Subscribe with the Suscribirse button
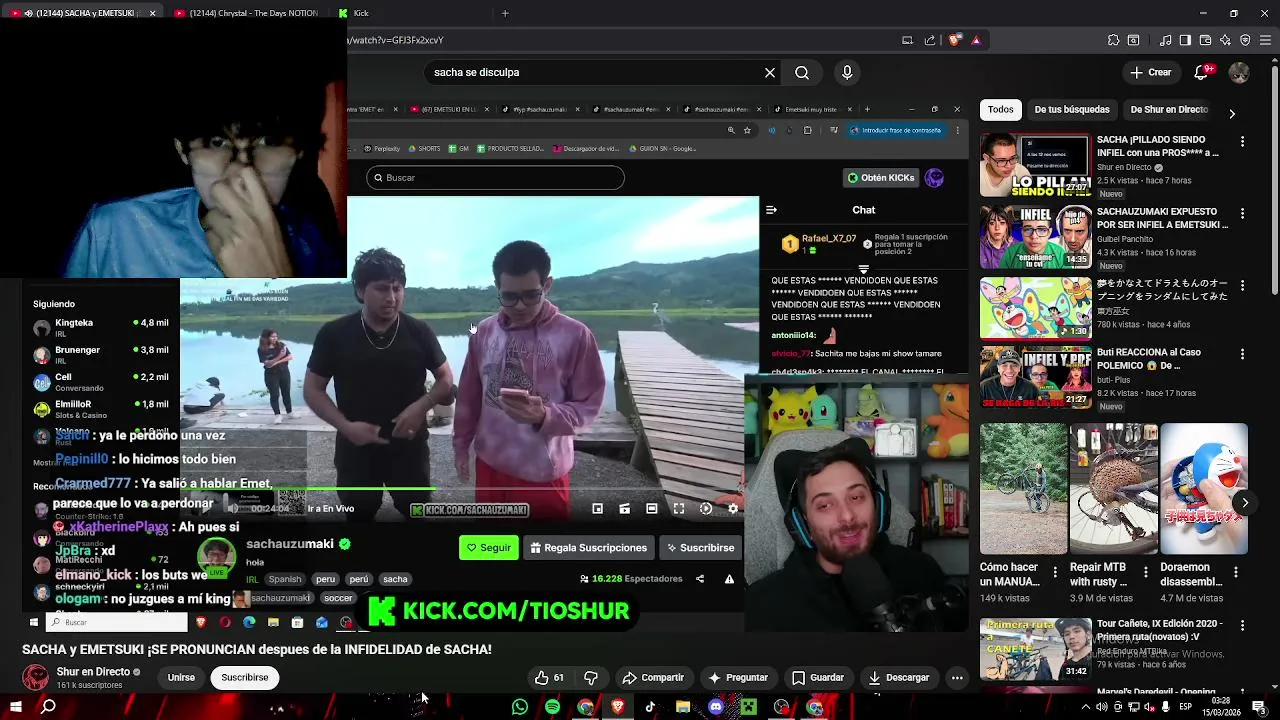 pyautogui.click(x=245, y=678)
